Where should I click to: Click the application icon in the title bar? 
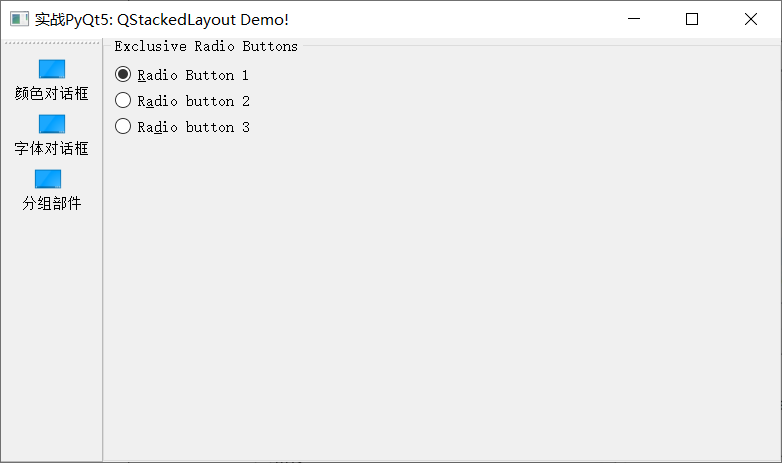coord(19,19)
